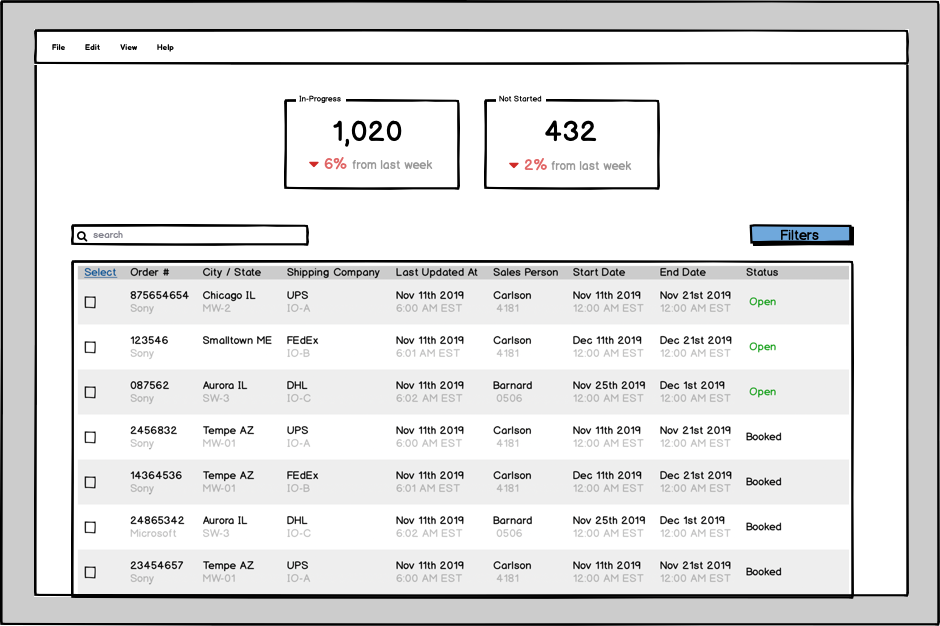Click the Last Updated At column header

coord(436,272)
